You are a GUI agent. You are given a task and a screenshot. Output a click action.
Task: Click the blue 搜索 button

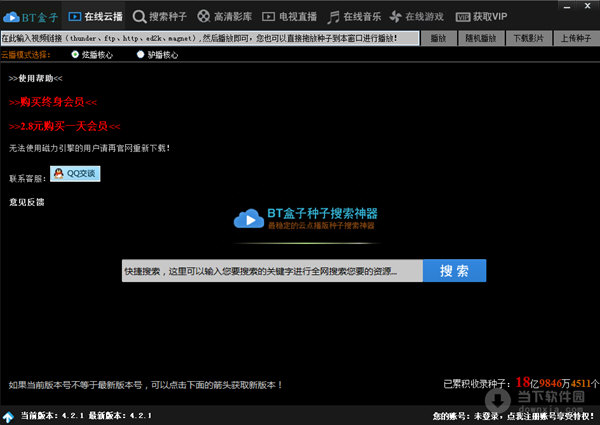point(454,271)
